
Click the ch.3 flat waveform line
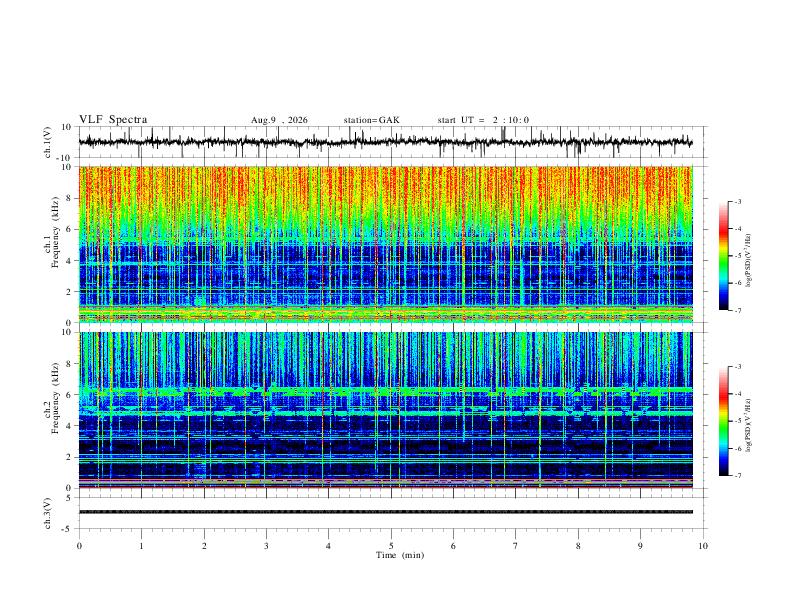pos(386,512)
